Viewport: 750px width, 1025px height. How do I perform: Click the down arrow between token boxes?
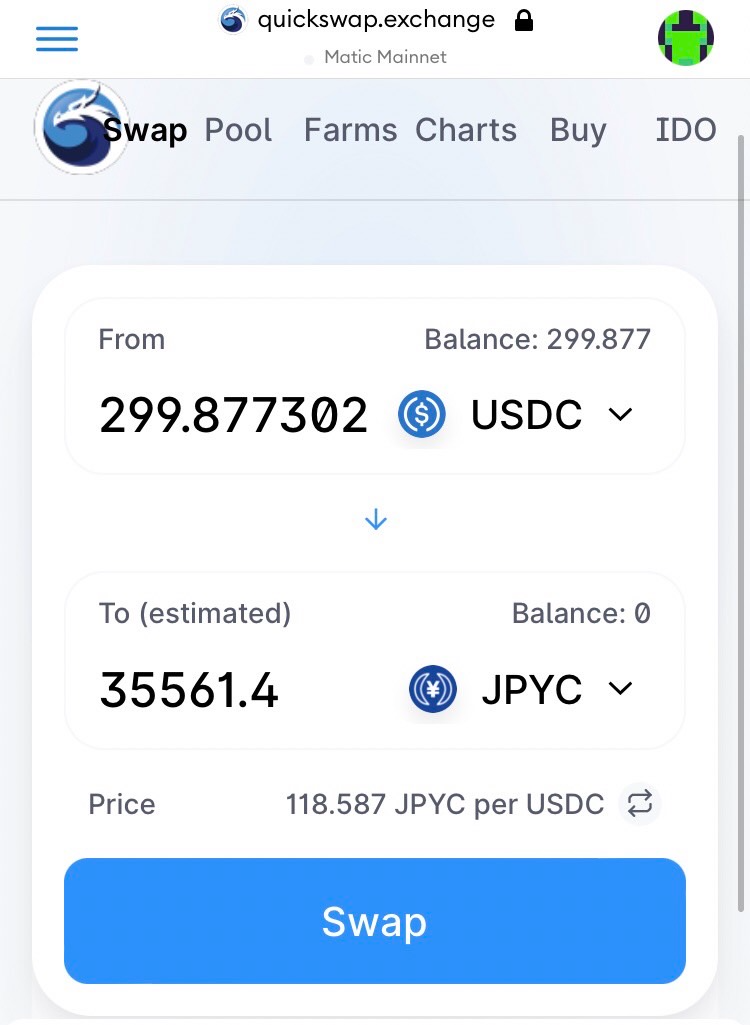[x=375, y=520]
